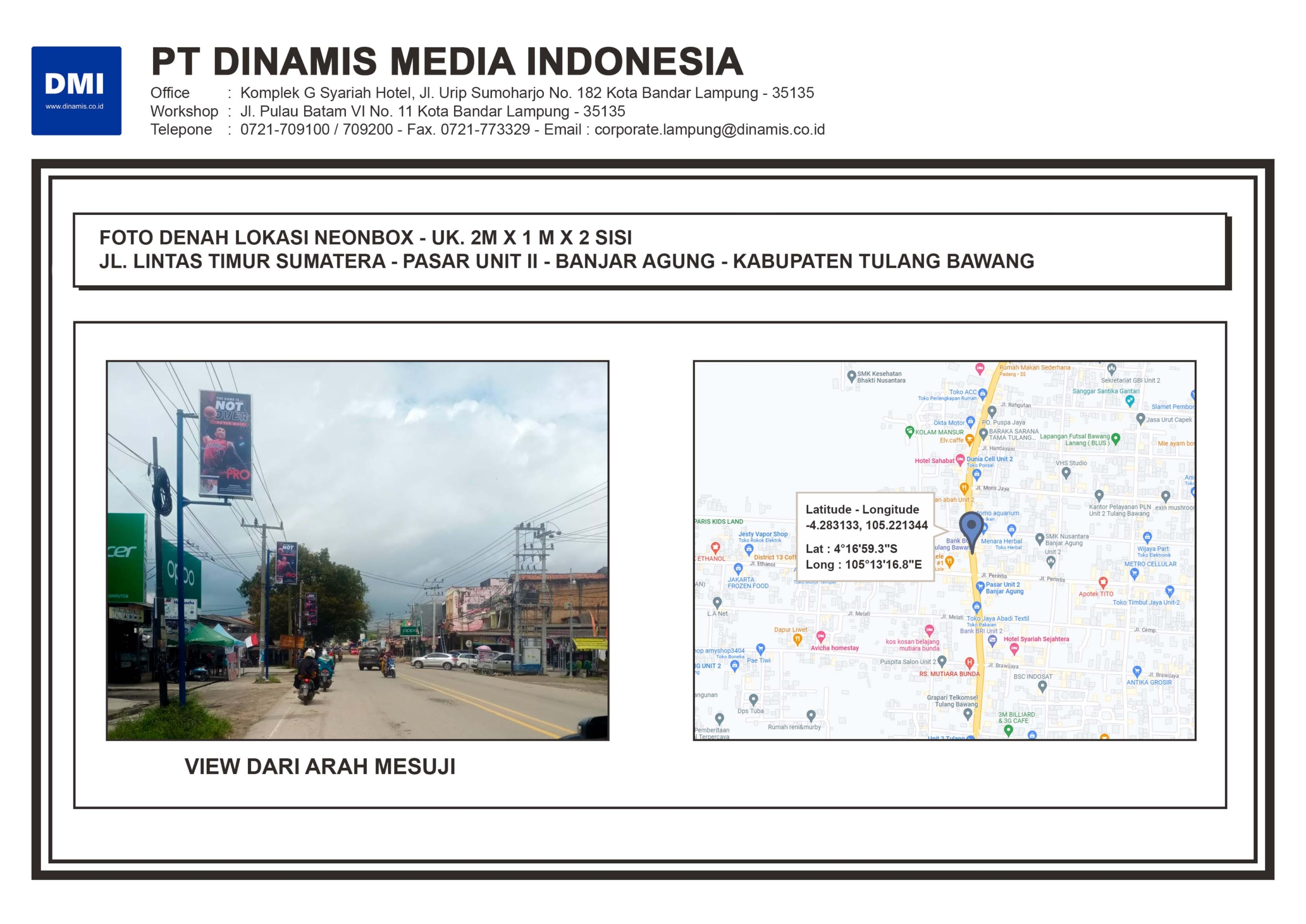Click the Hotel Sahabat pink lodging pin
Viewport: 1306px width, 924px height.
click(x=960, y=460)
